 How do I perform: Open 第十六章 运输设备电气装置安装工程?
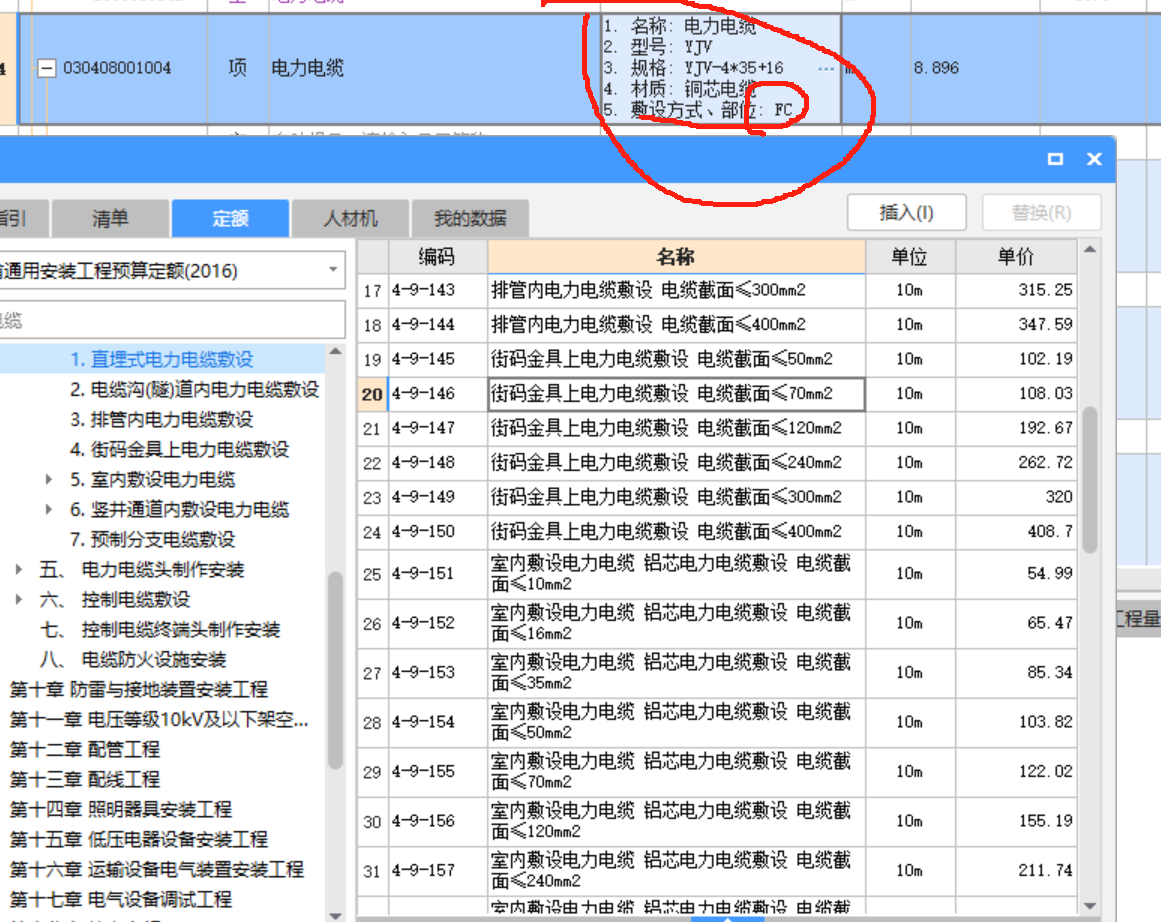point(156,869)
